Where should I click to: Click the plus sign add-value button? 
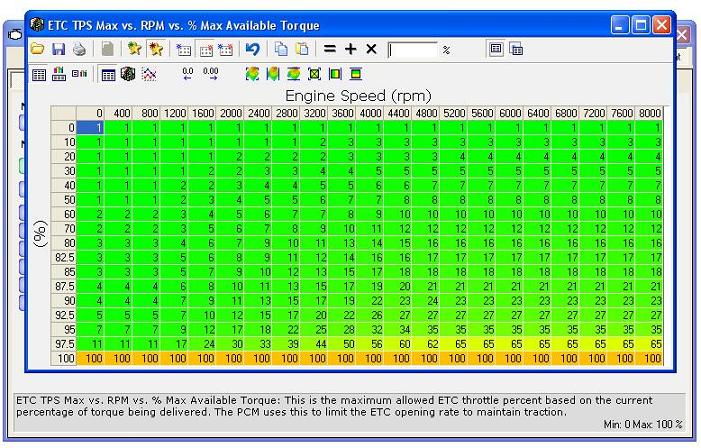tap(350, 48)
